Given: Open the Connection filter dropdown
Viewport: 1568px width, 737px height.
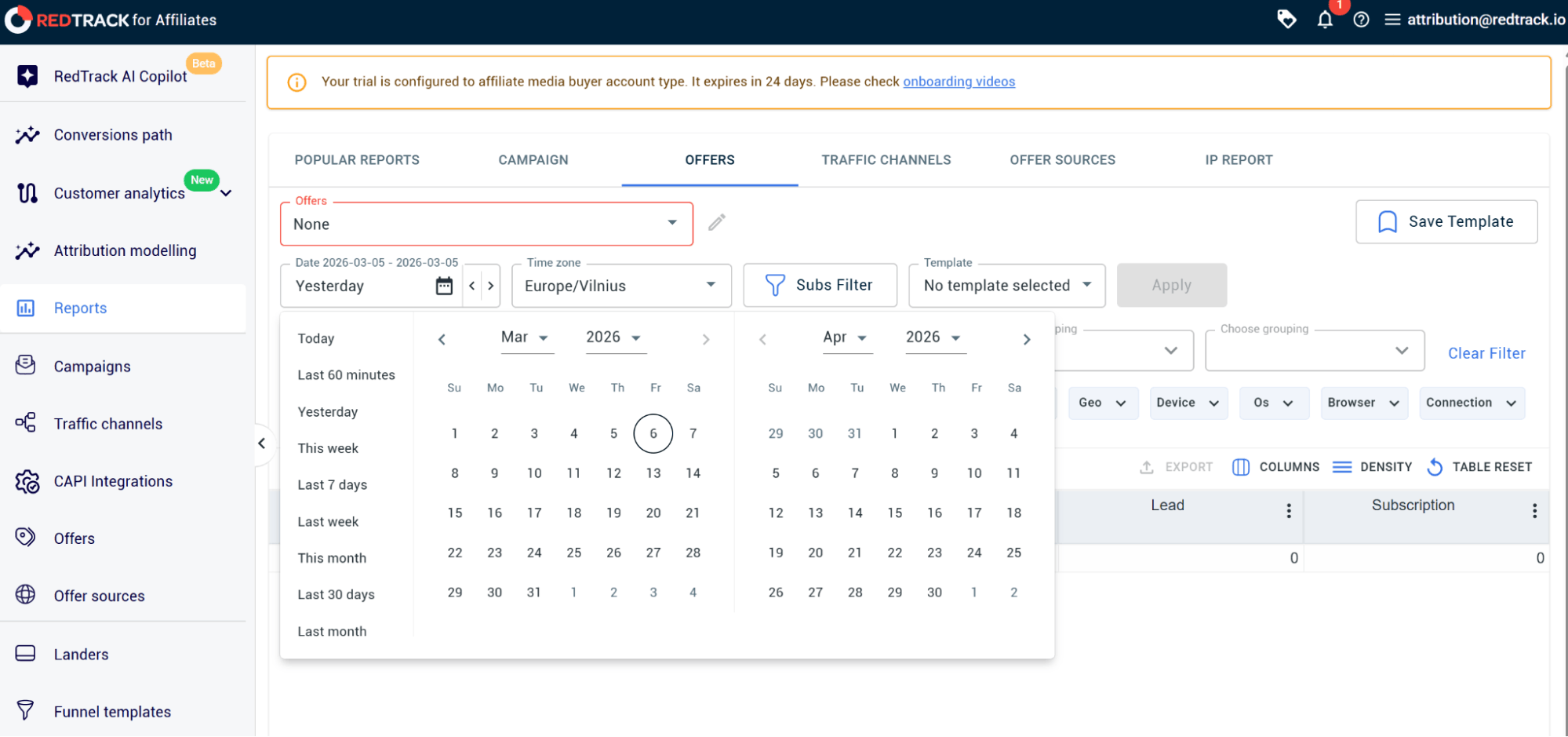Looking at the screenshot, I should pyautogui.click(x=1472, y=403).
